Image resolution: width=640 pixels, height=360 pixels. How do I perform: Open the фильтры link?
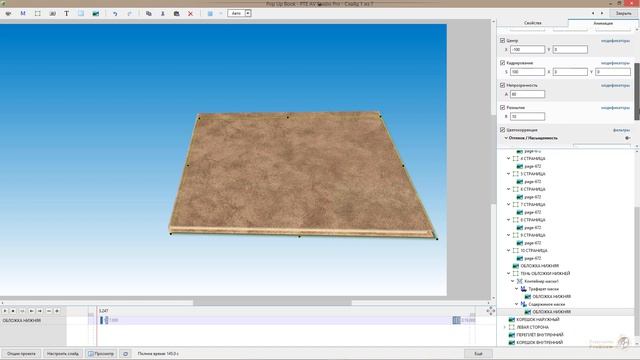coord(621,130)
